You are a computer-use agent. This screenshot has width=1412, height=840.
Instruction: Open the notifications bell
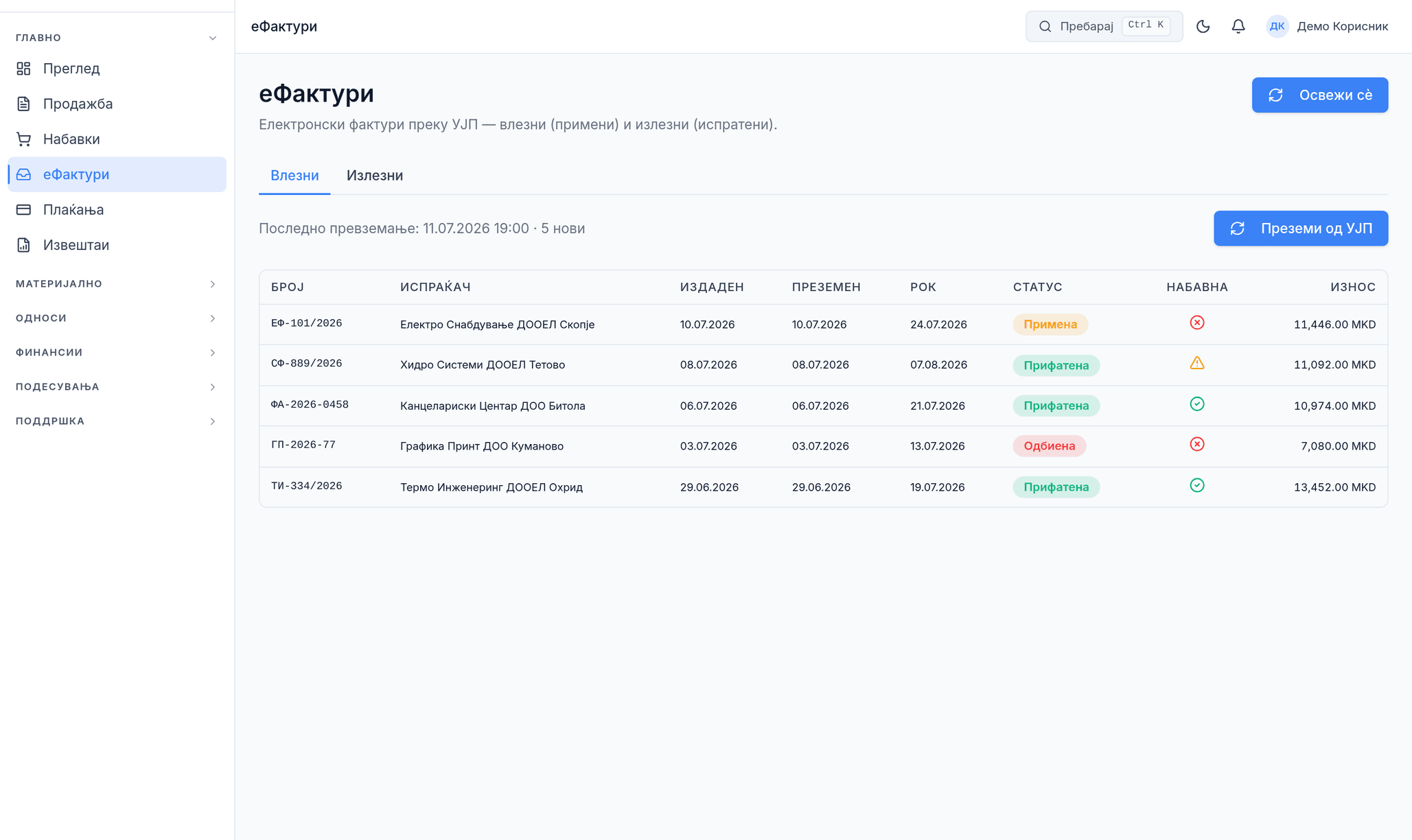pos(1238,26)
